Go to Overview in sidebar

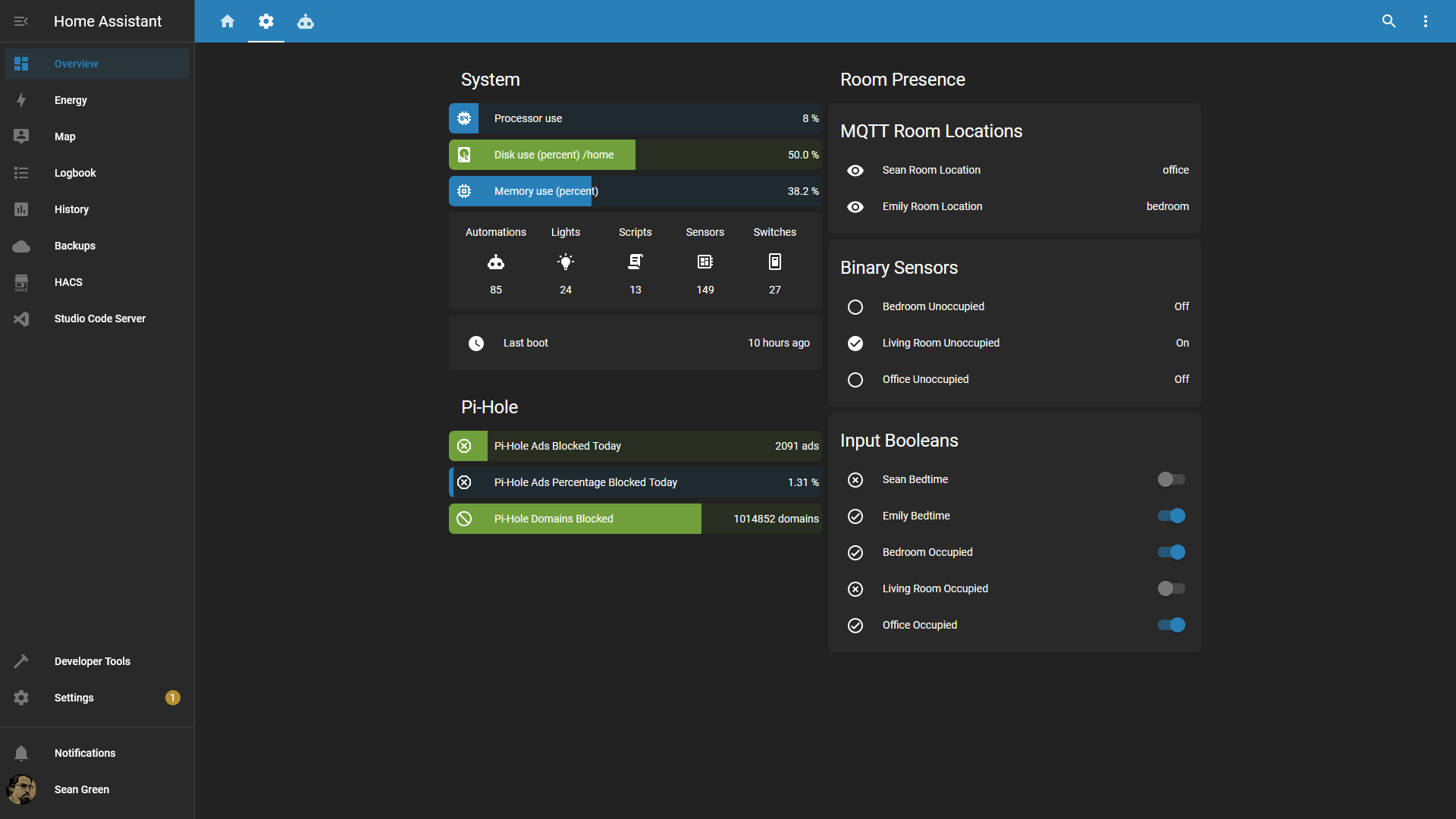[x=97, y=64]
